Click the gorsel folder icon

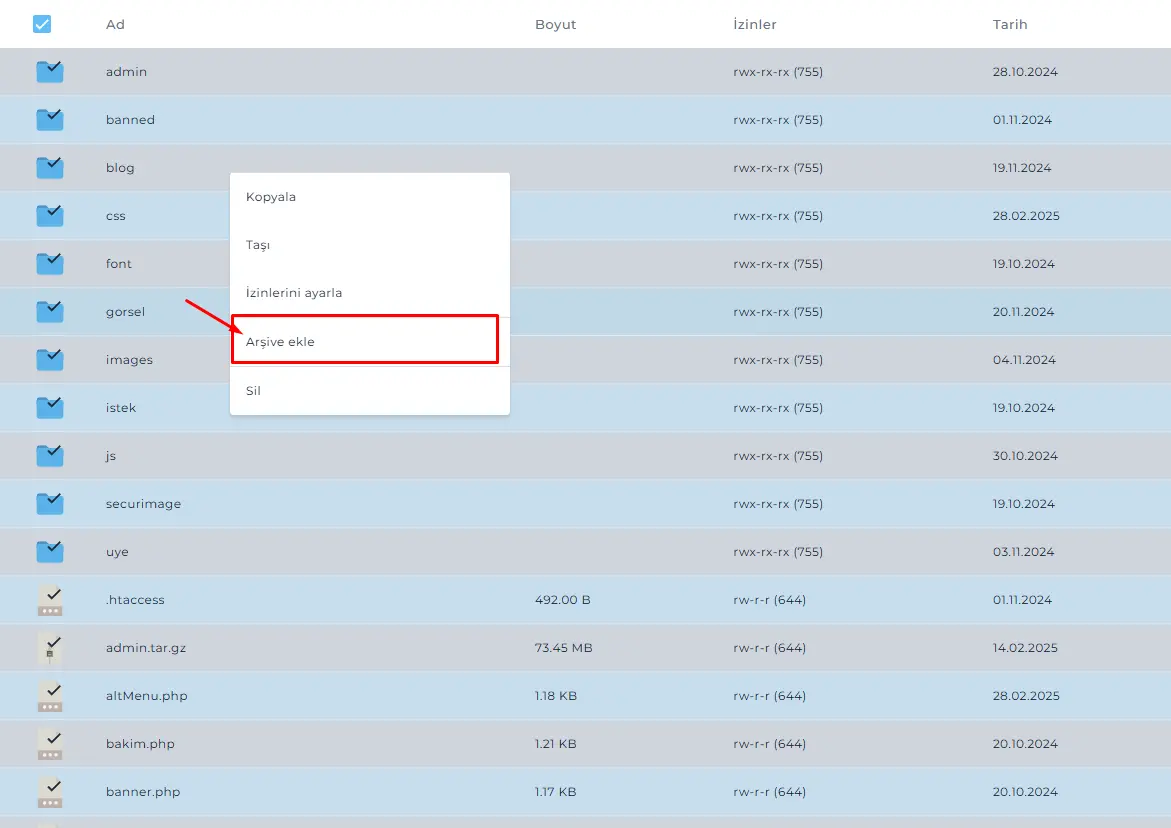coord(50,311)
